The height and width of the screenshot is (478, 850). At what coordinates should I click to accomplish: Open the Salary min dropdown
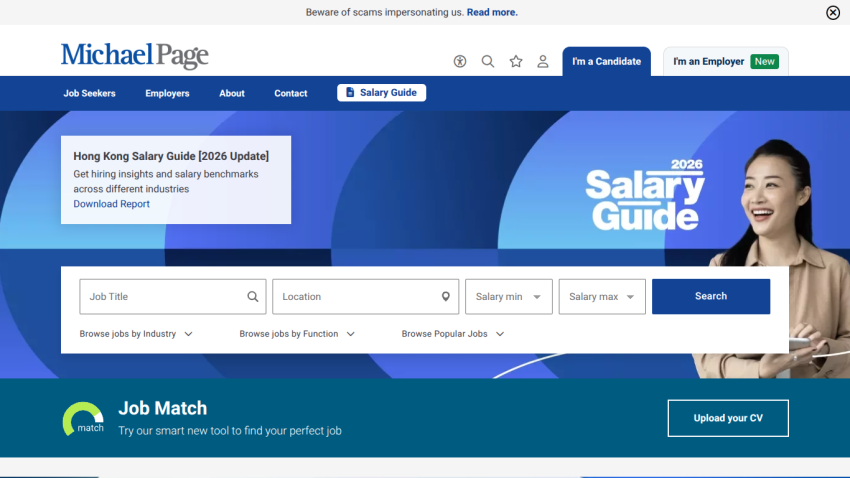pyautogui.click(x=508, y=296)
